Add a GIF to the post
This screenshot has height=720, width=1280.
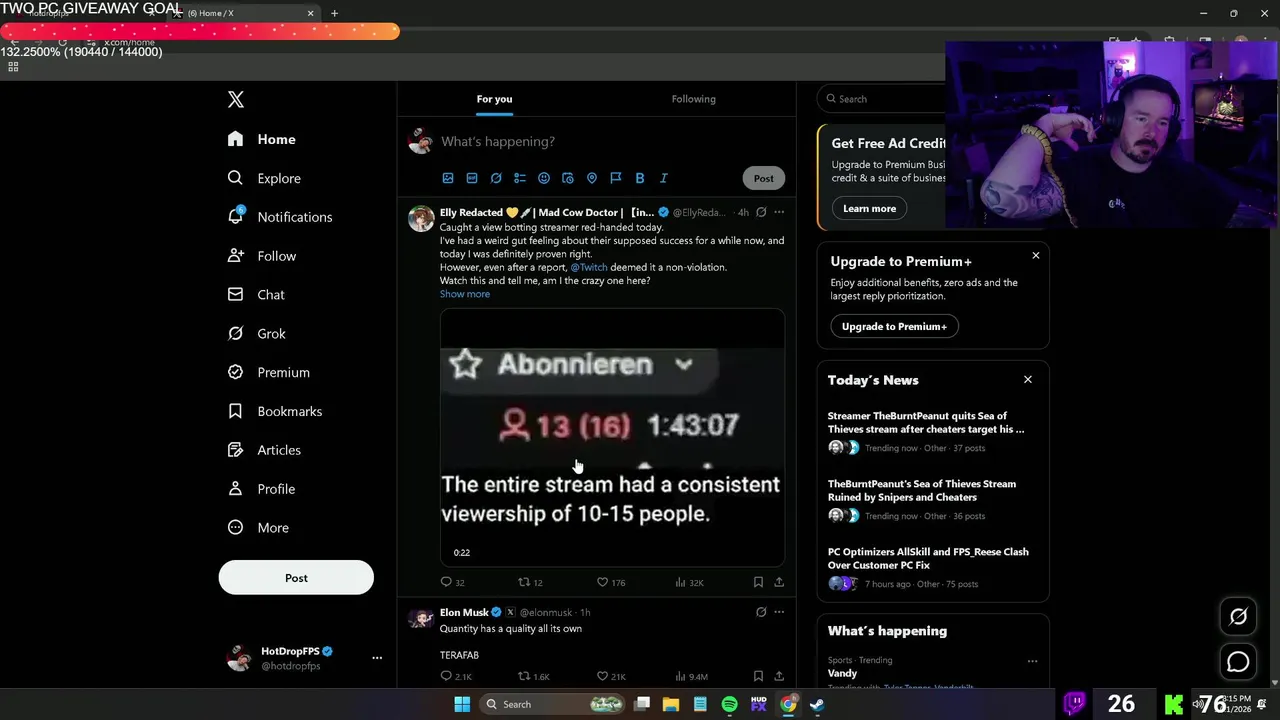point(472,178)
